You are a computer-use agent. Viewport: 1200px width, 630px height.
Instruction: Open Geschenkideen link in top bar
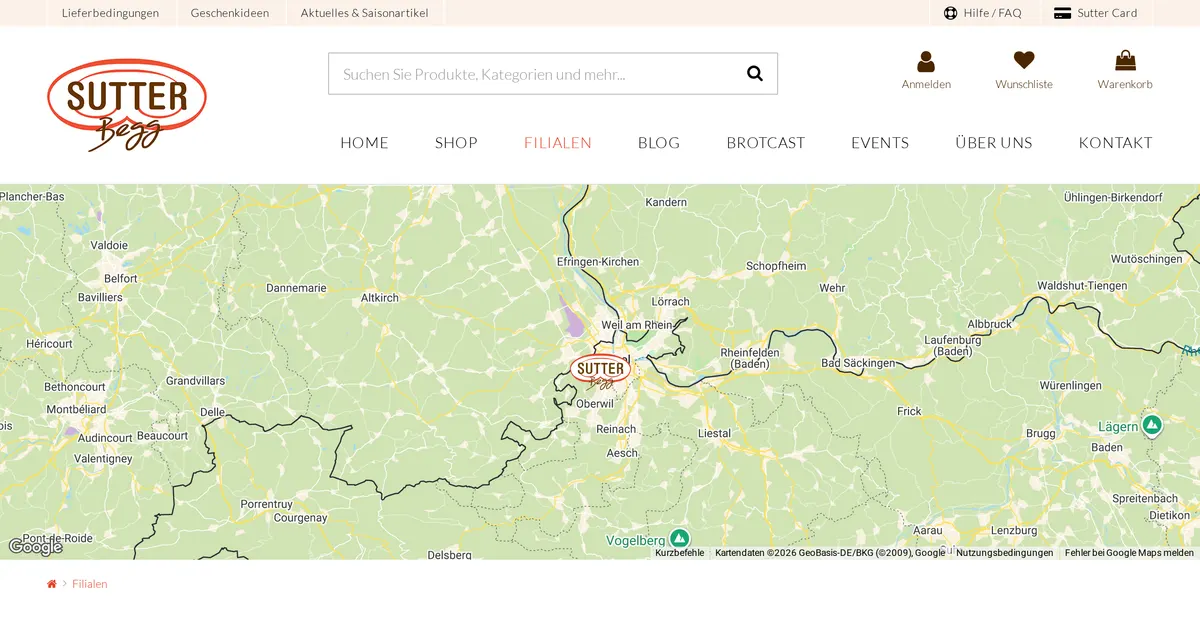pos(230,13)
